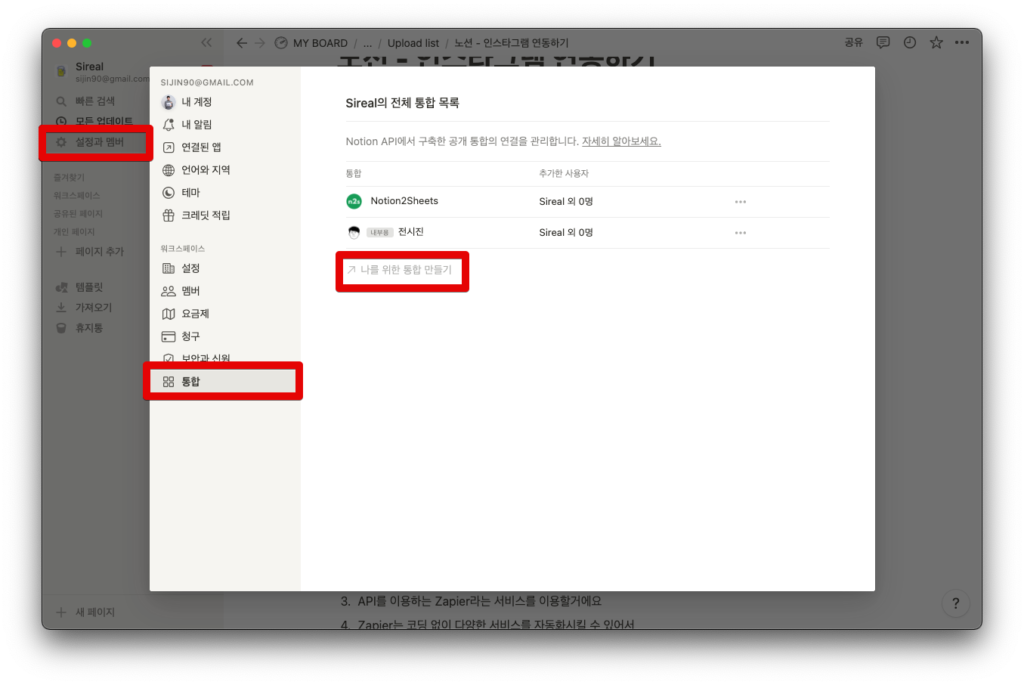Open 템플릿 in sidebar
This screenshot has height=685, width=1024.
pyautogui.click(x=80, y=287)
